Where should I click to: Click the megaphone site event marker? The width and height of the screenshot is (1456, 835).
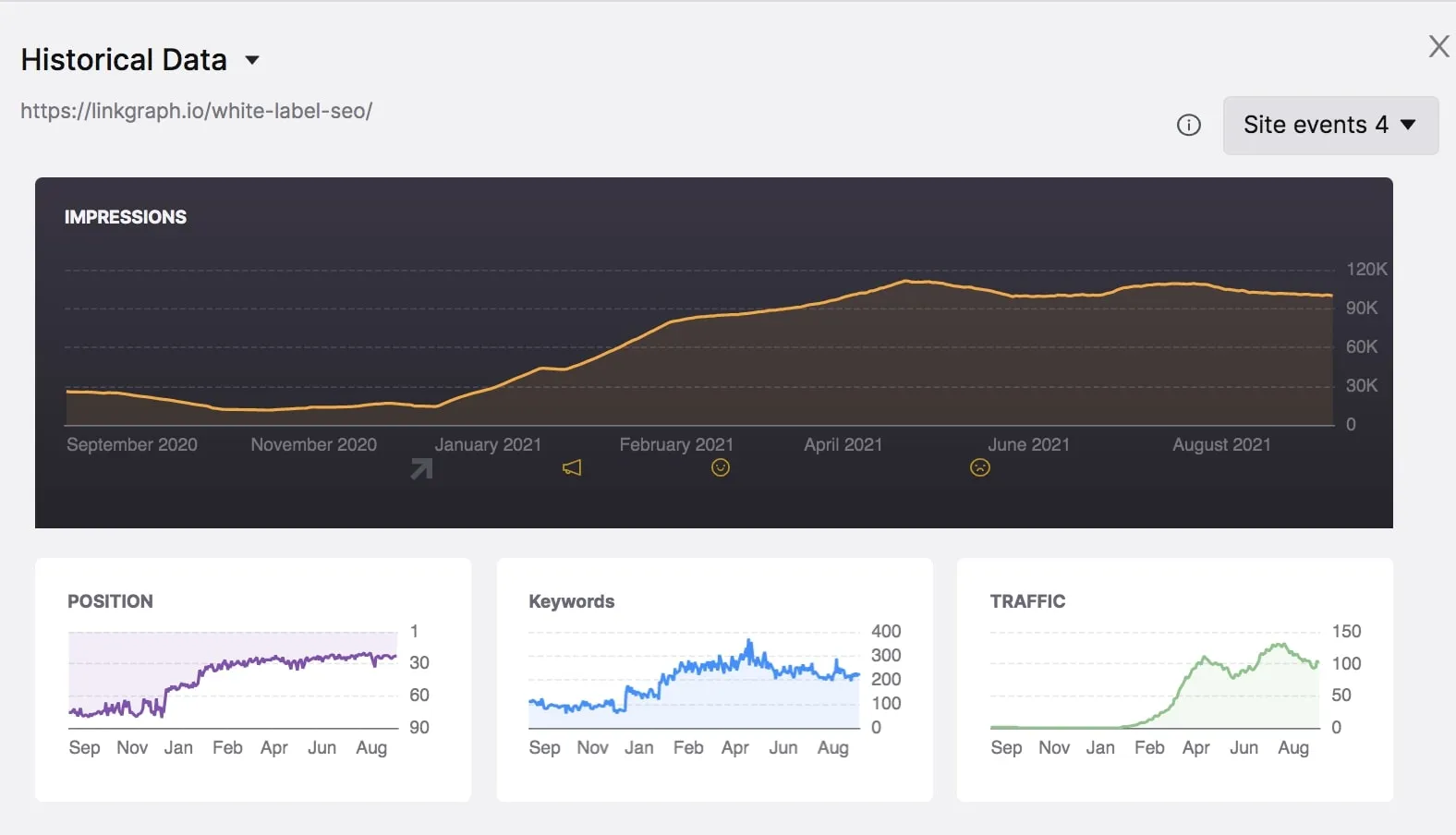[x=572, y=468]
